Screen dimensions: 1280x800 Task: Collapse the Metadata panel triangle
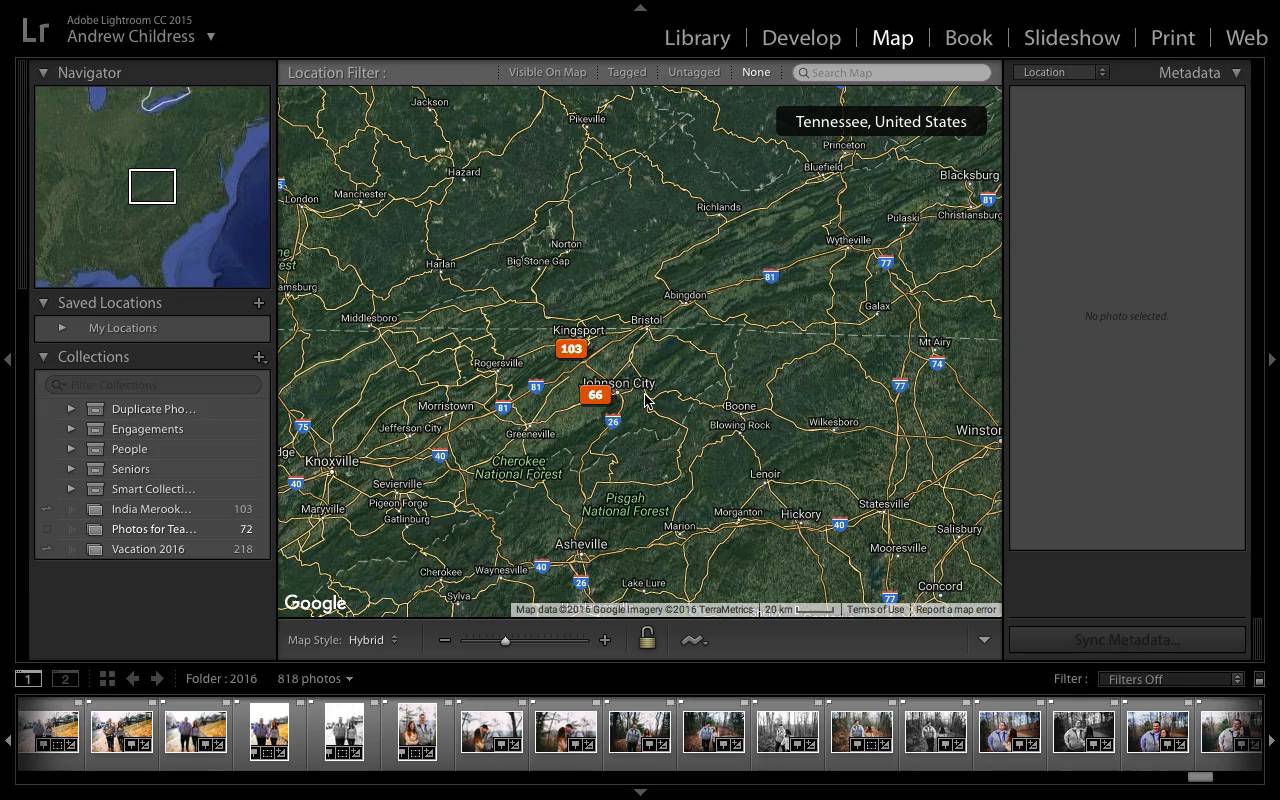pos(1236,73)
